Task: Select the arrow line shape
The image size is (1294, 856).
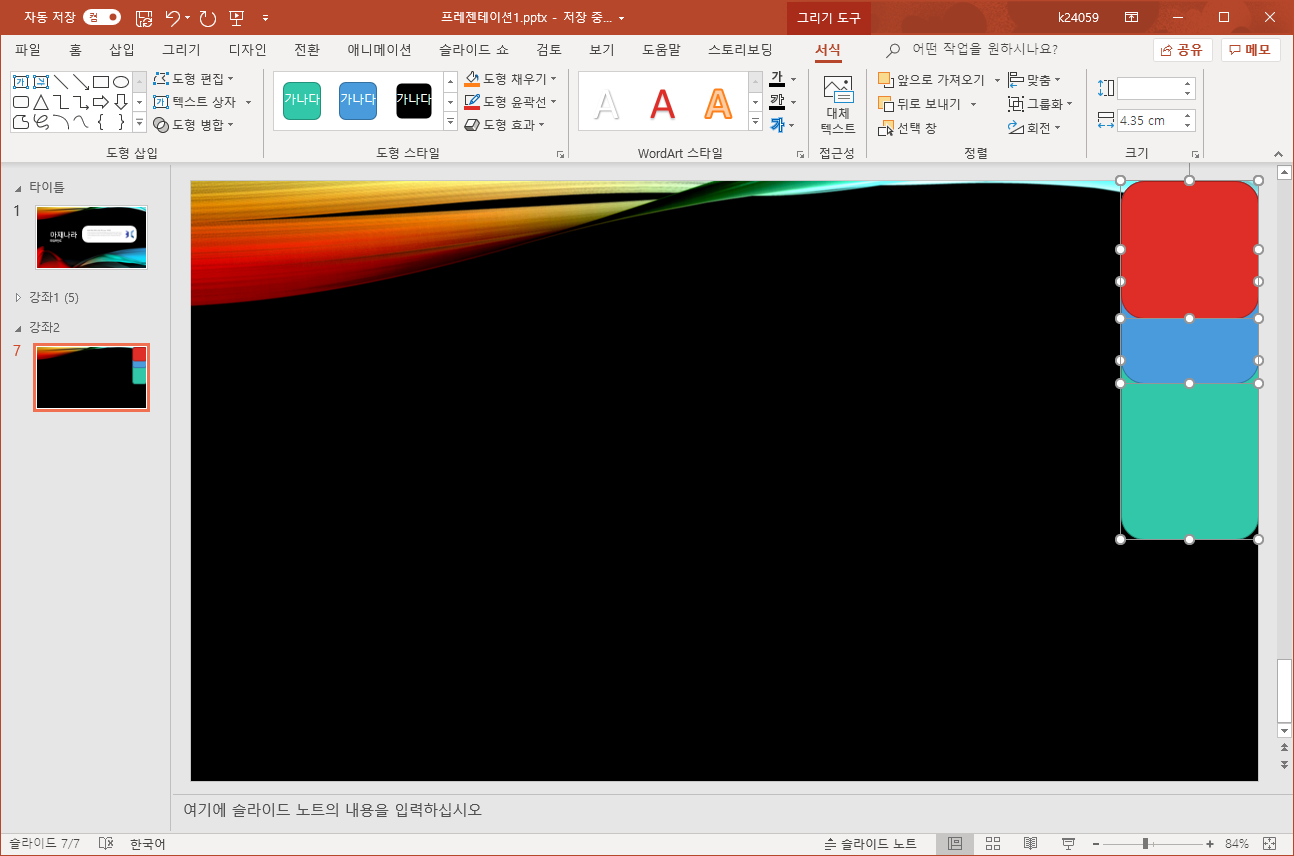Action: (x=81, y=81)
